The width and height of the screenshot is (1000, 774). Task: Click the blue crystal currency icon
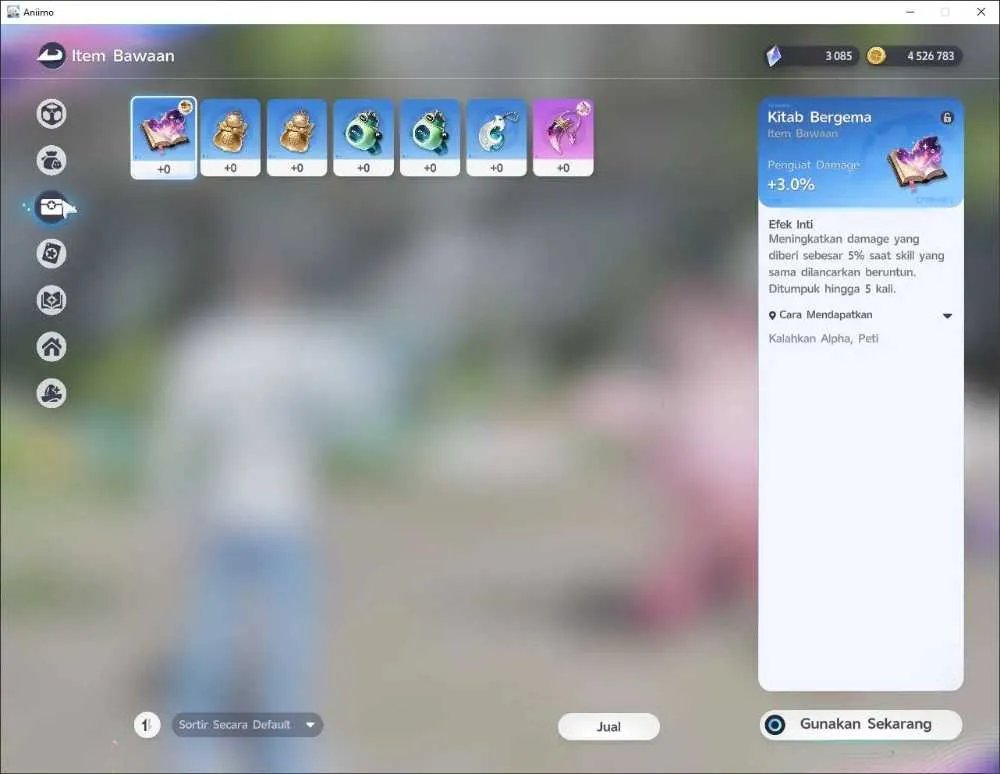point(774,56)
